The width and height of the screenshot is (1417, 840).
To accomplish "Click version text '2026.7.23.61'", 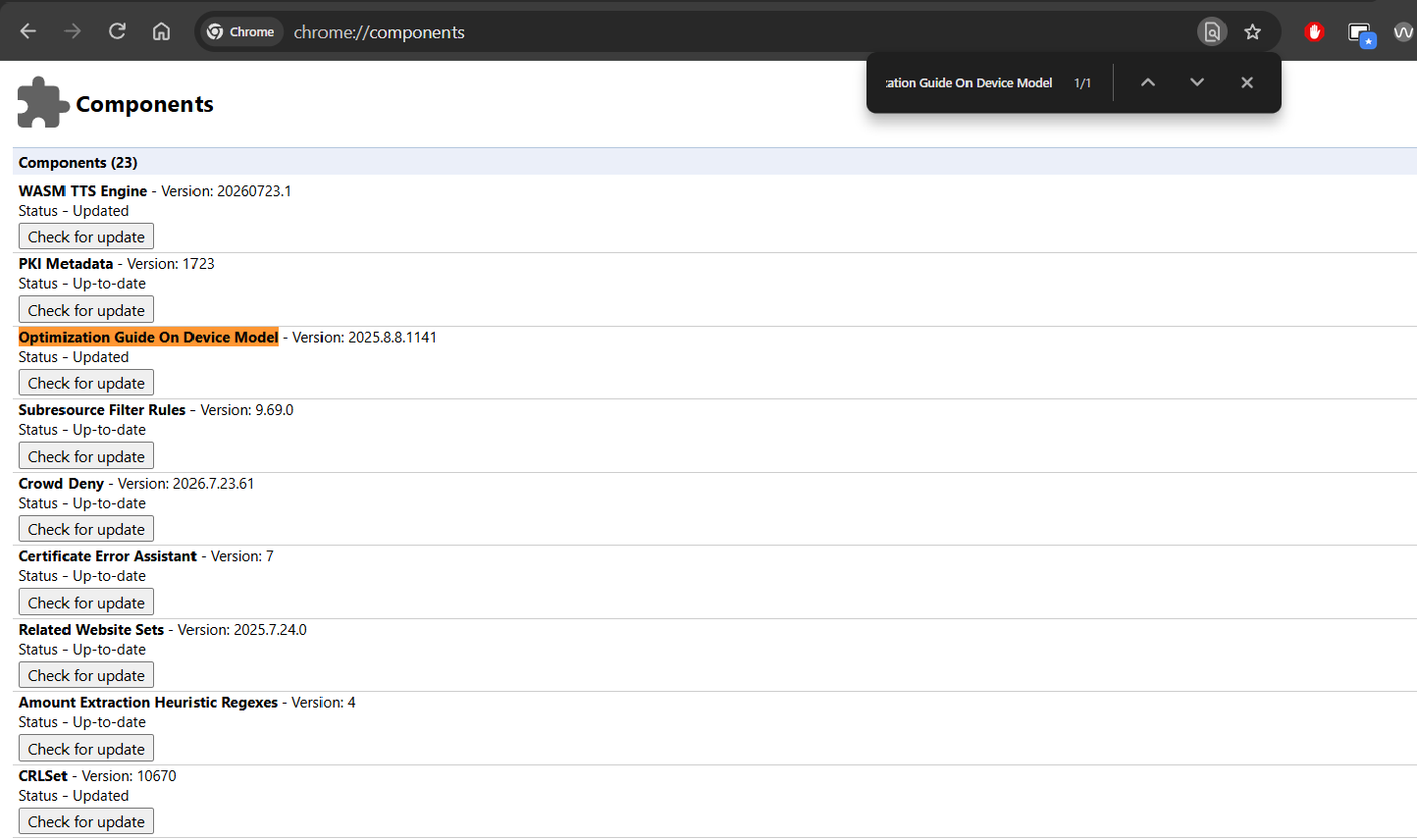I will [x=214, y=483].
